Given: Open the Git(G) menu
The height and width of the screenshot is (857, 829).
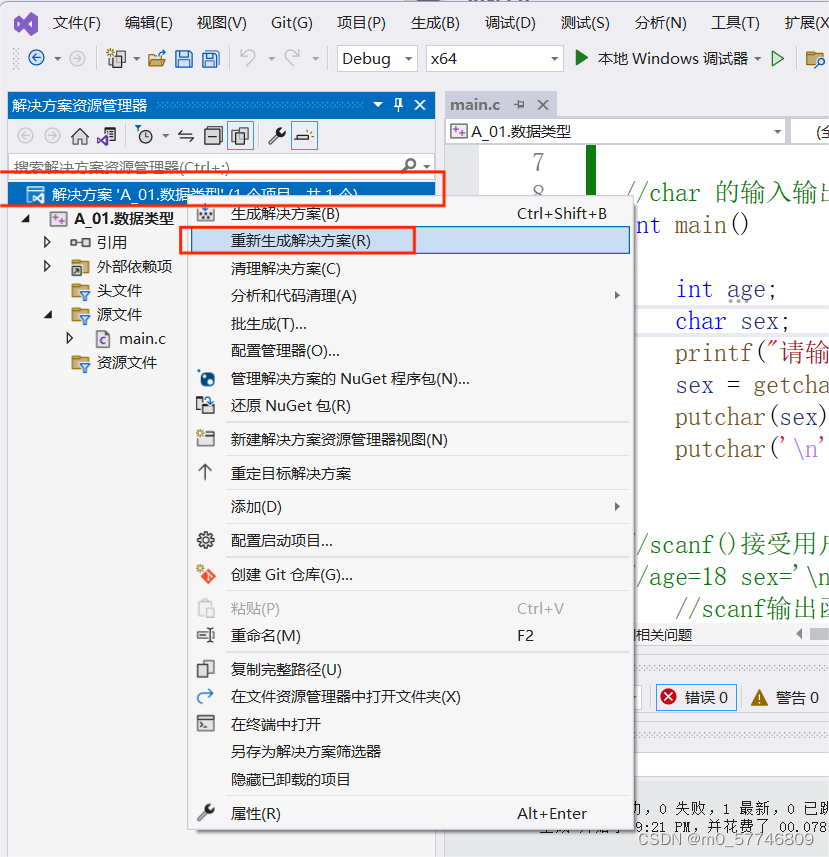Looking at the screenshot, I should tap(292, 24).
